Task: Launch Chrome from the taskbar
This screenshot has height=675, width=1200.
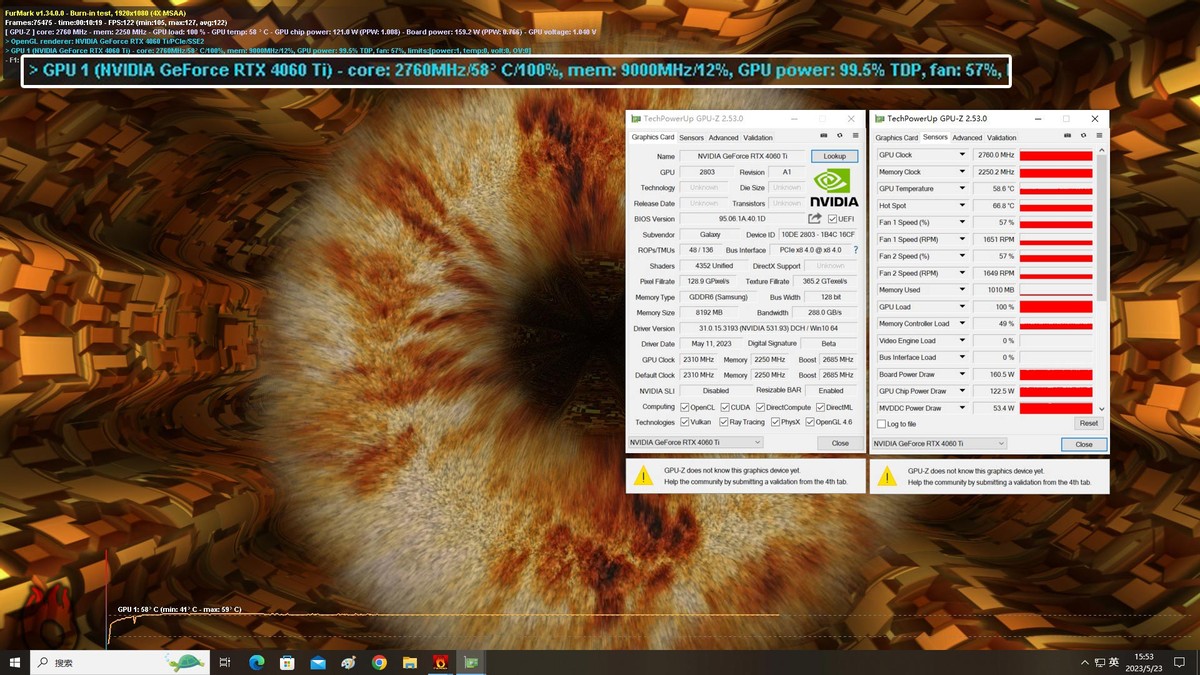Action: 379,662
